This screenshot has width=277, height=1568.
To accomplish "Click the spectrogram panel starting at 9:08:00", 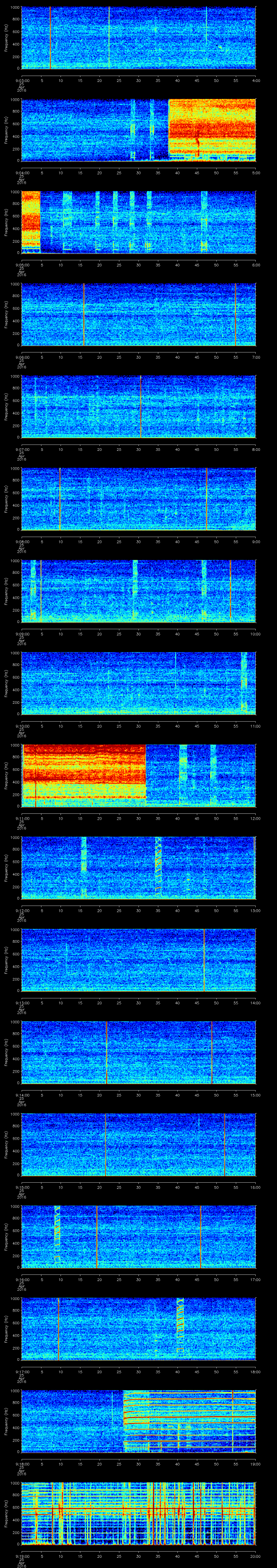I will (x=138, y=499).
